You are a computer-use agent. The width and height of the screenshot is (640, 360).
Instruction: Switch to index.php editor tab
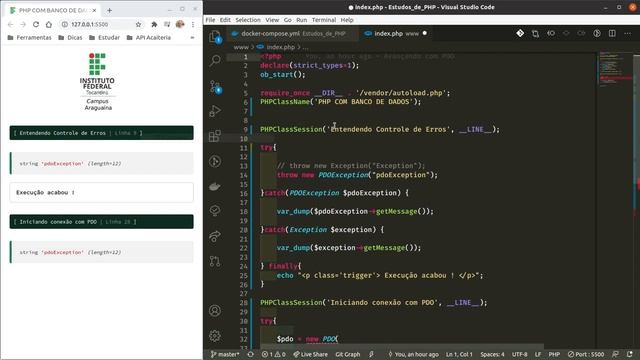pos(396,33)
